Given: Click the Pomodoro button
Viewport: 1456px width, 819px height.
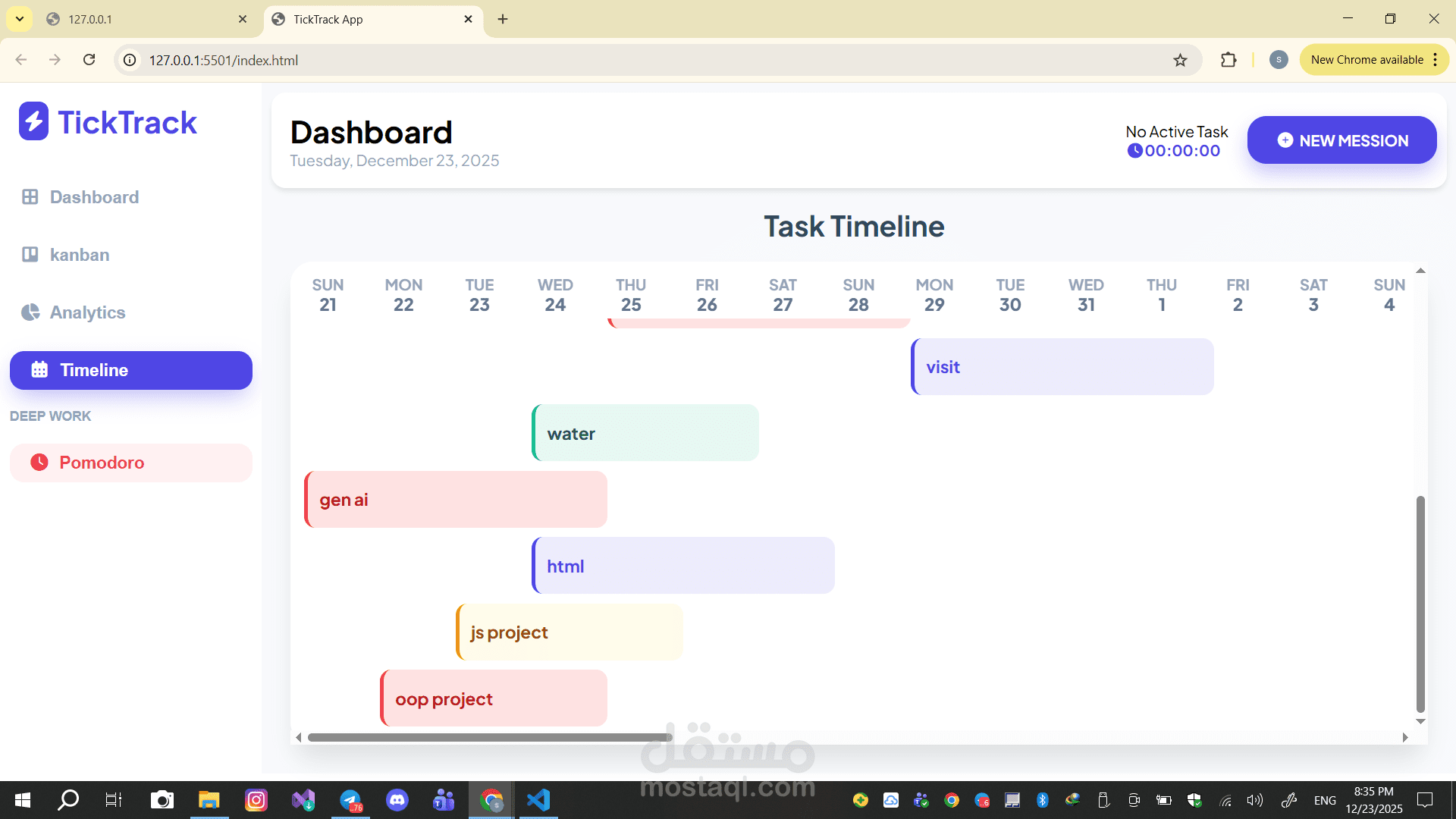Looking at the screenshot, I should 130,463.
